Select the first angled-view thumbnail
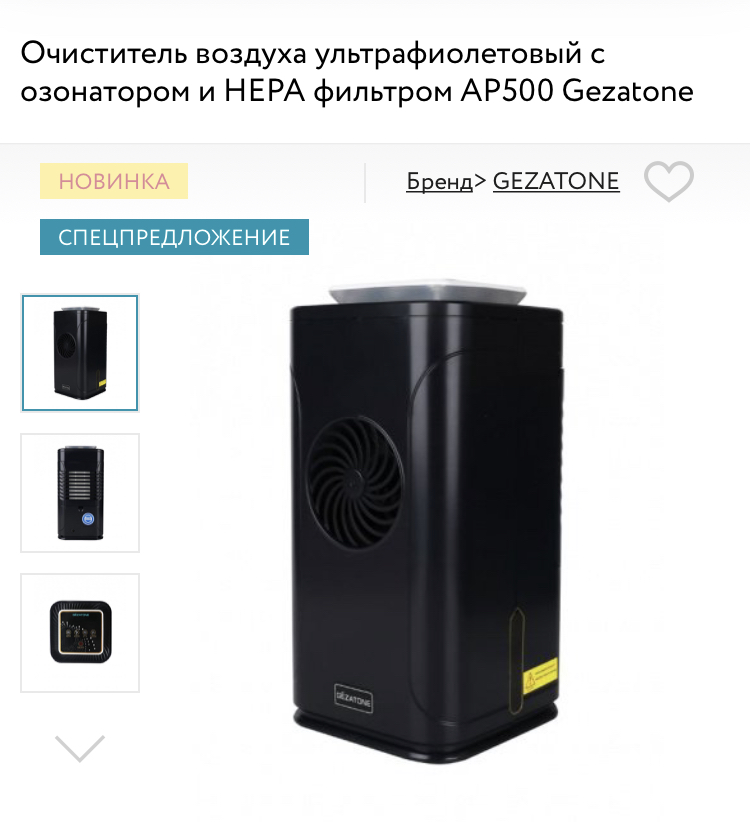750x822 pixels. coord(80,353)
